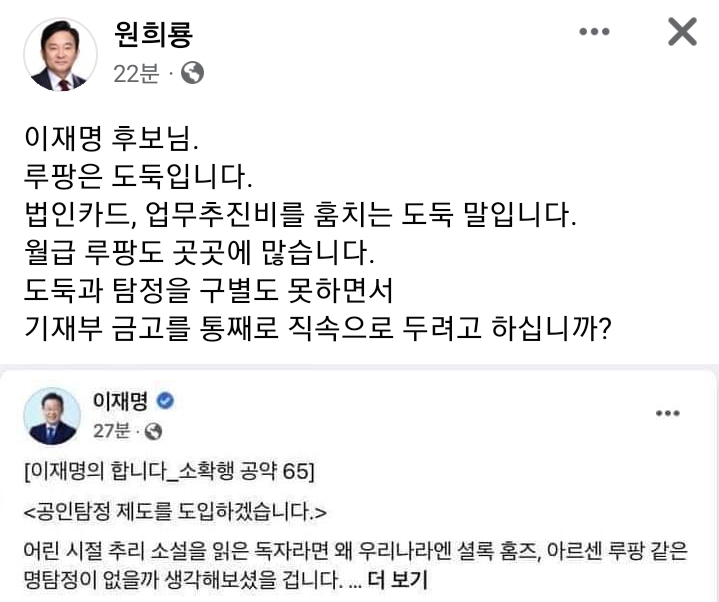The width and height of the screenshot is (719, 602).
Task: Click the '<공인탐정 제도를 도입하겠습니다.>' line
Action: (175, 513)
